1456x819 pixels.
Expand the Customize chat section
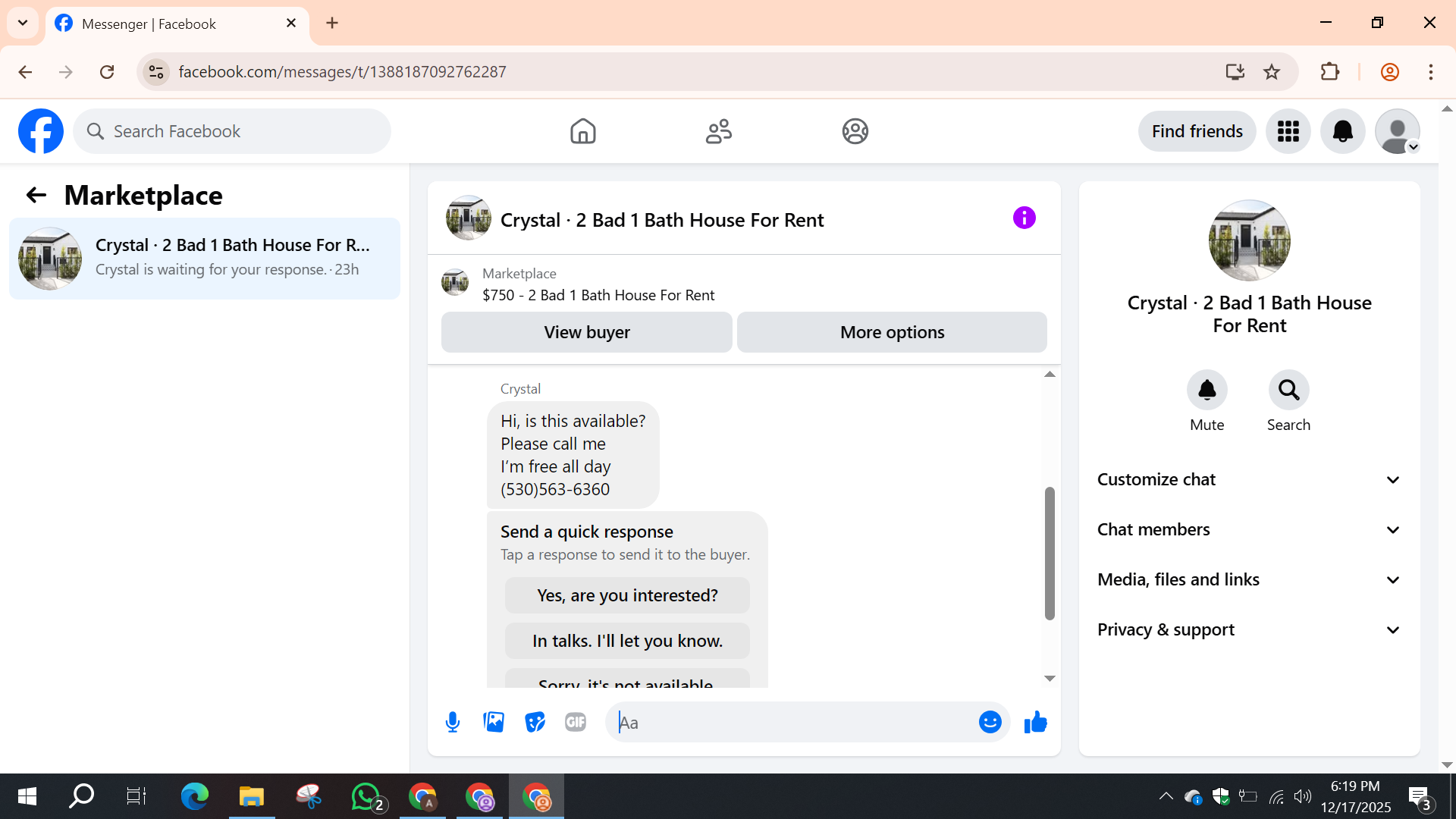tap(1249, 479)
